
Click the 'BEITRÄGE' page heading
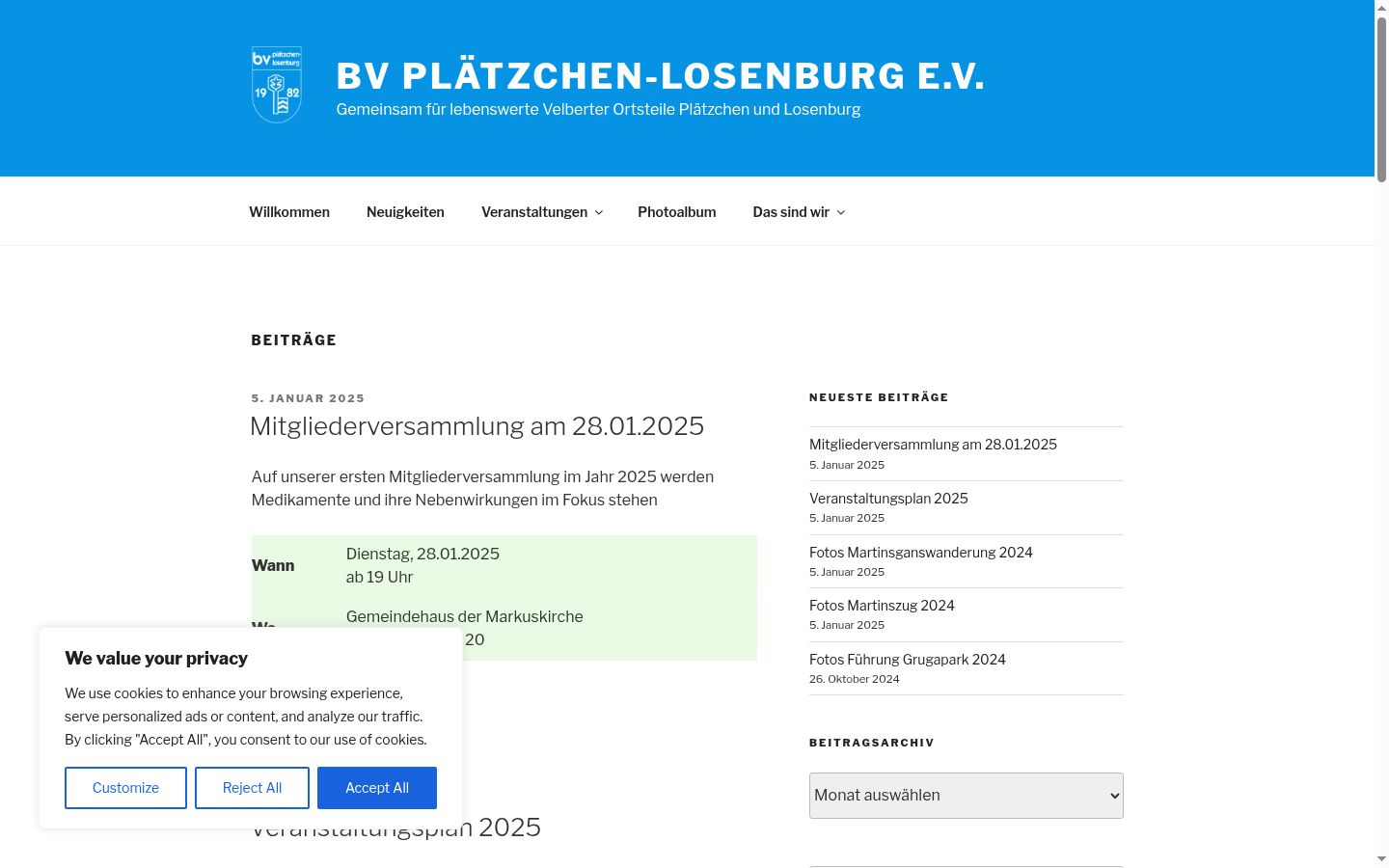[x=294, y=340]
